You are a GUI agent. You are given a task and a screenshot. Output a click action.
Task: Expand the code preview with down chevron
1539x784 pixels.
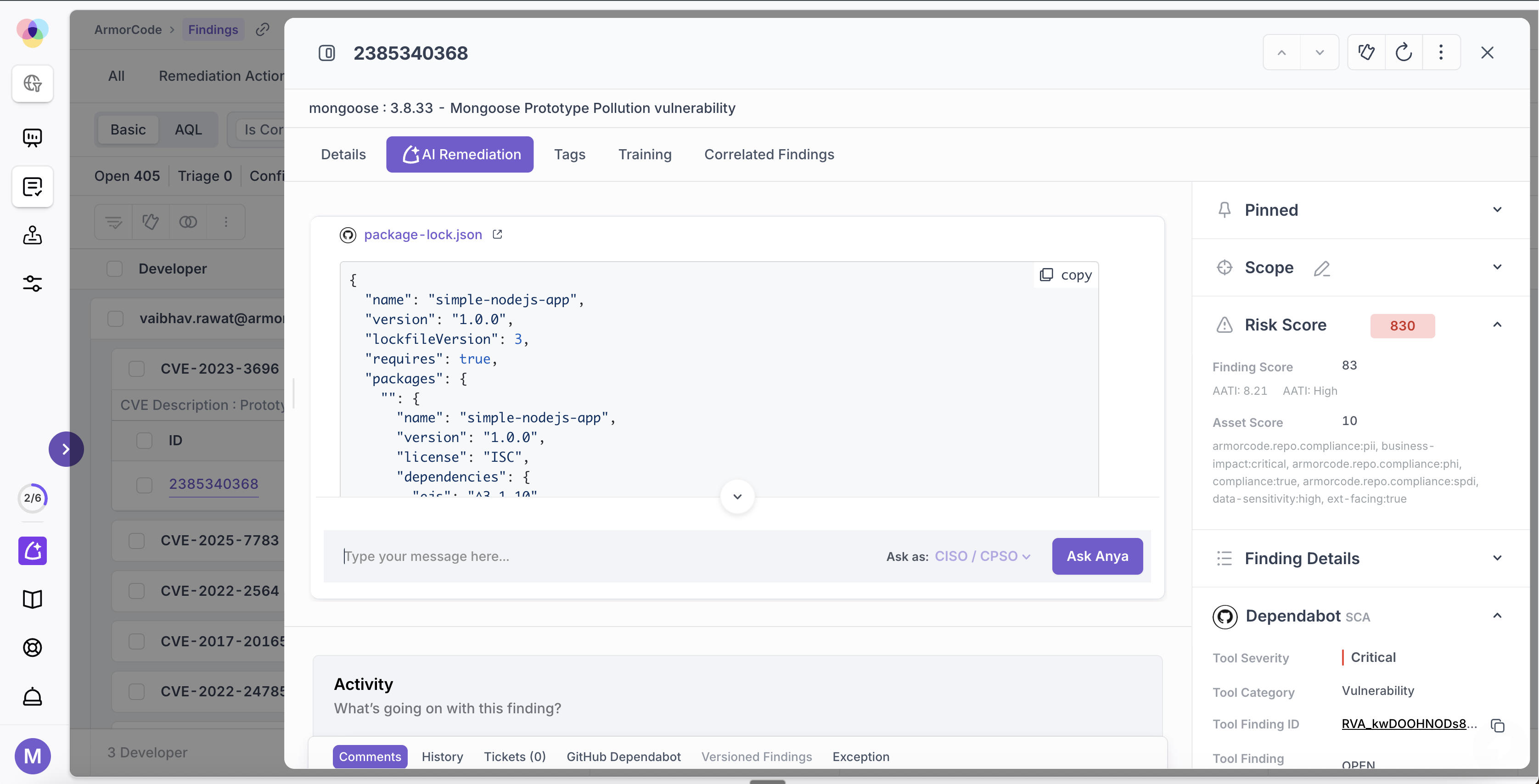coord(737,497)
